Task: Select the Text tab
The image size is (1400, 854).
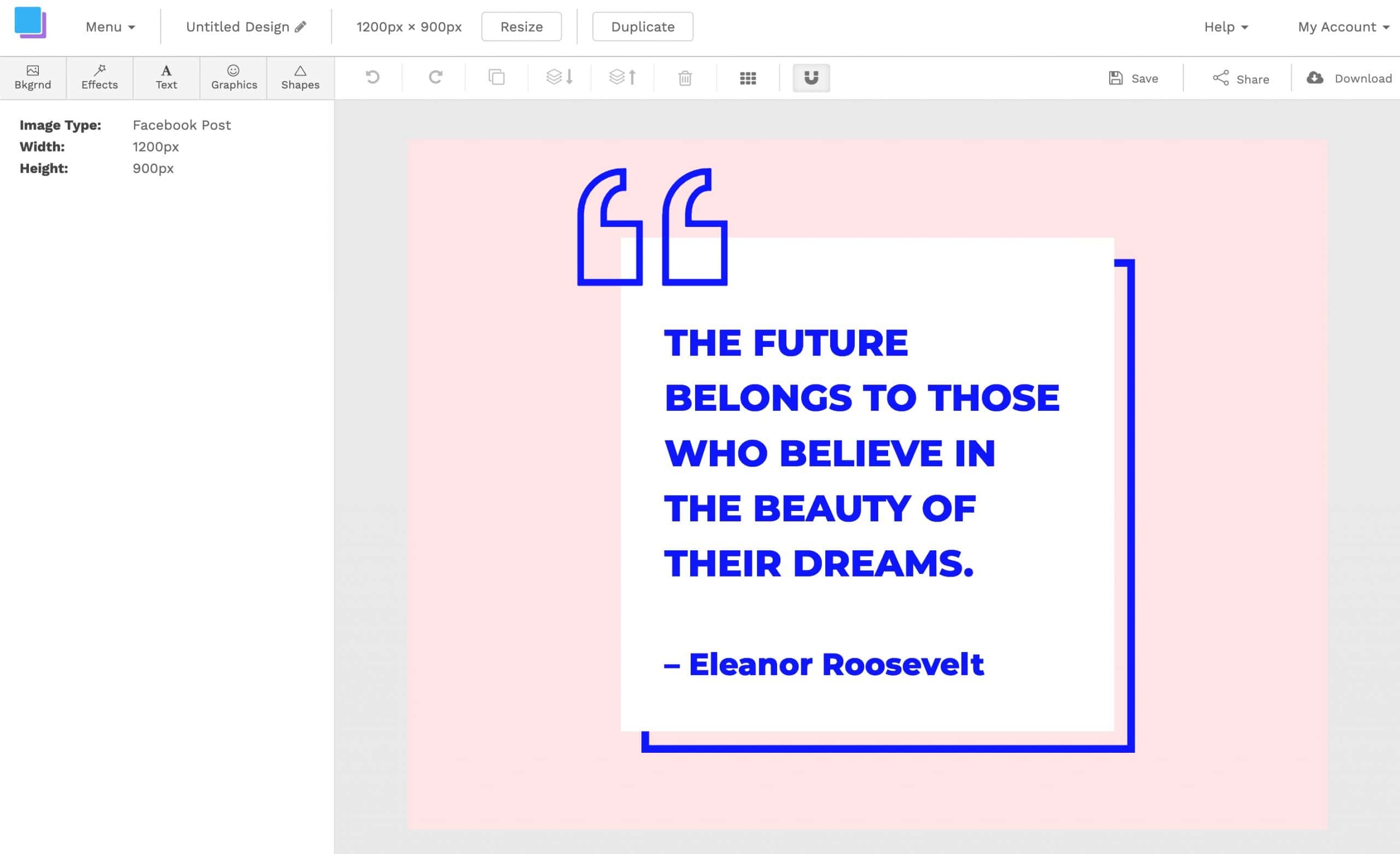Action: (x=166, y=78)
